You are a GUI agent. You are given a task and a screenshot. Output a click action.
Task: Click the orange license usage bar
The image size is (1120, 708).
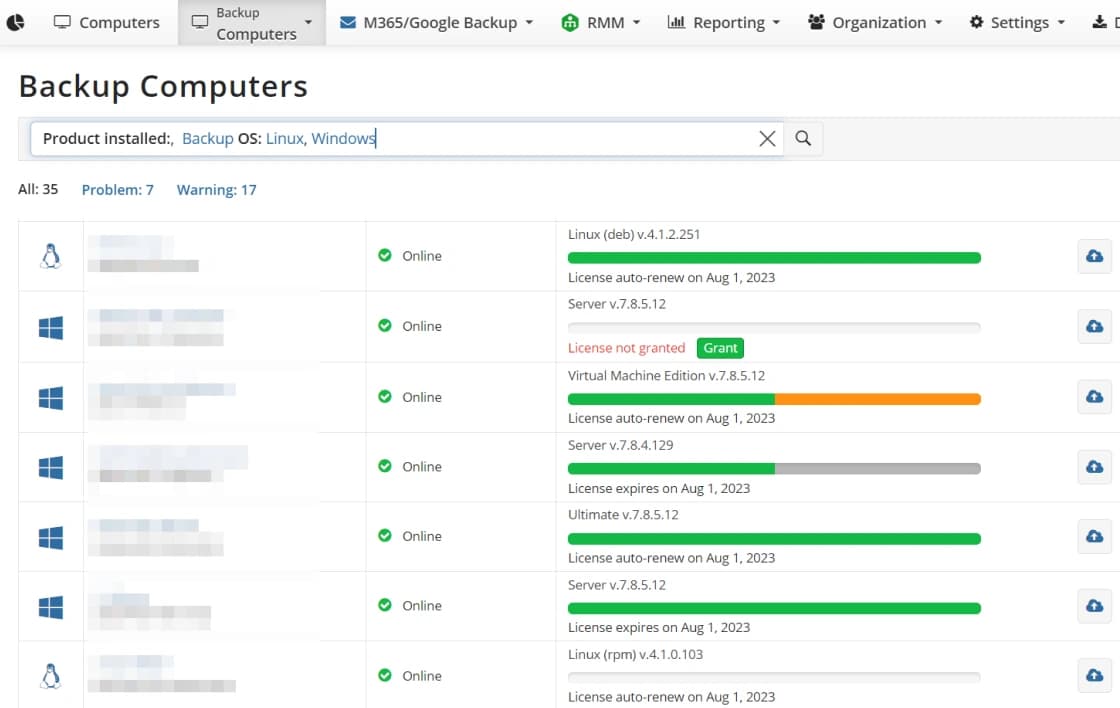880,398
